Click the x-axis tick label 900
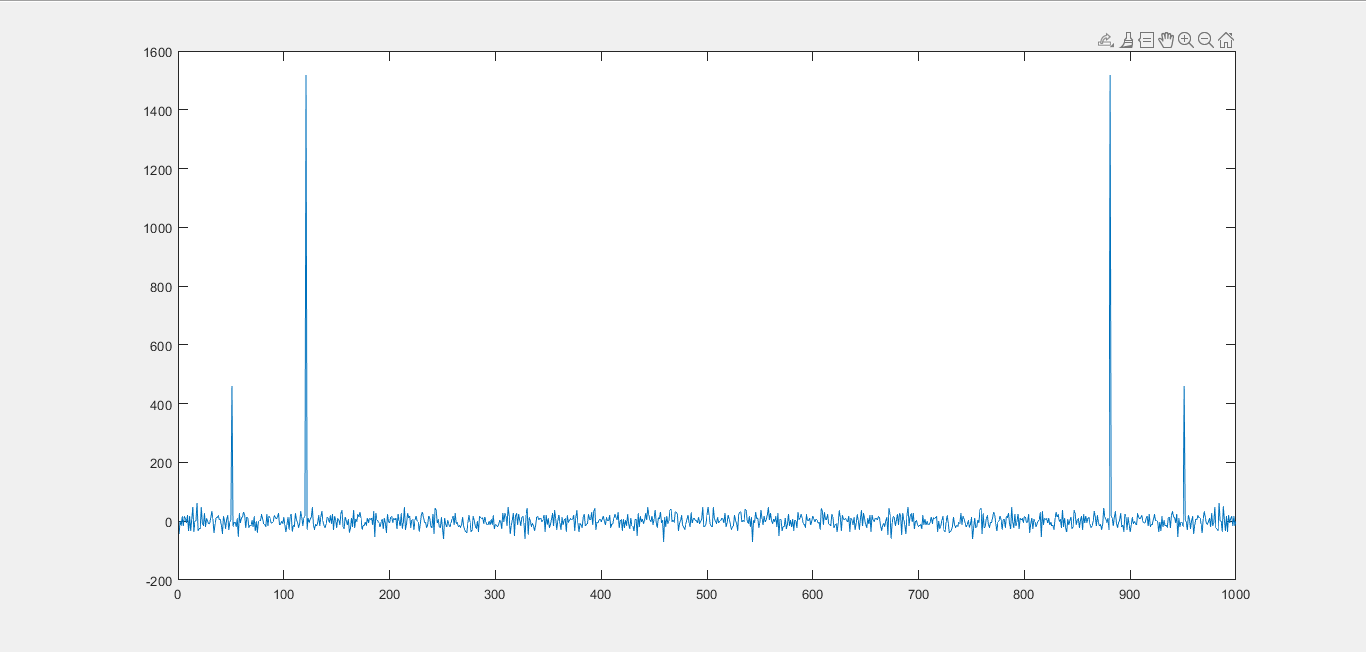This screenshot has width=1366, height=652. click(1130, 594)
